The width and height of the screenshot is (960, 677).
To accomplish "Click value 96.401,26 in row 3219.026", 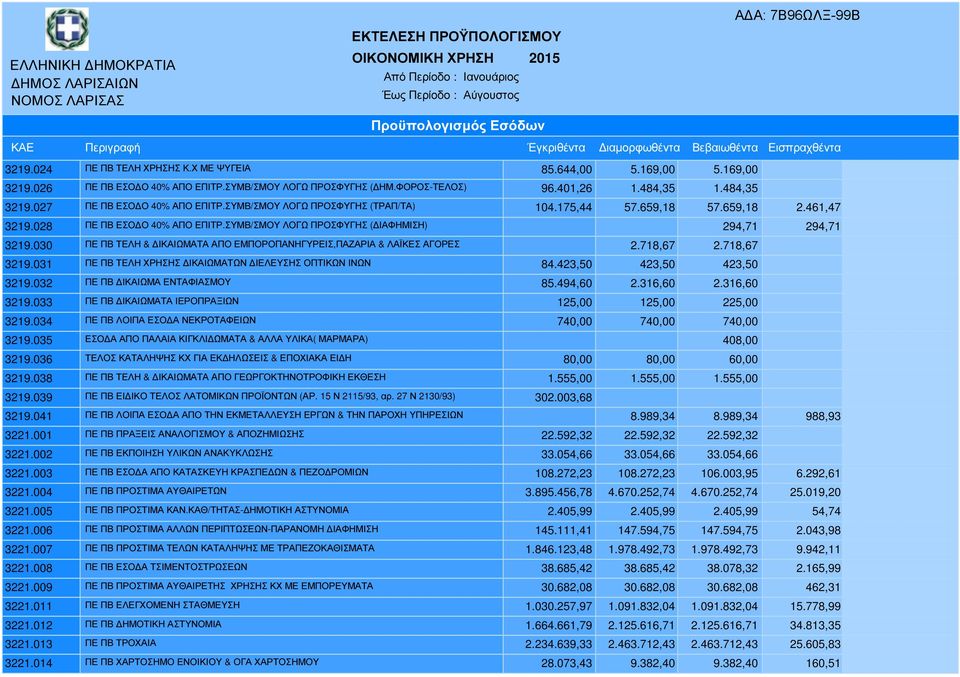I will (566, 189).
